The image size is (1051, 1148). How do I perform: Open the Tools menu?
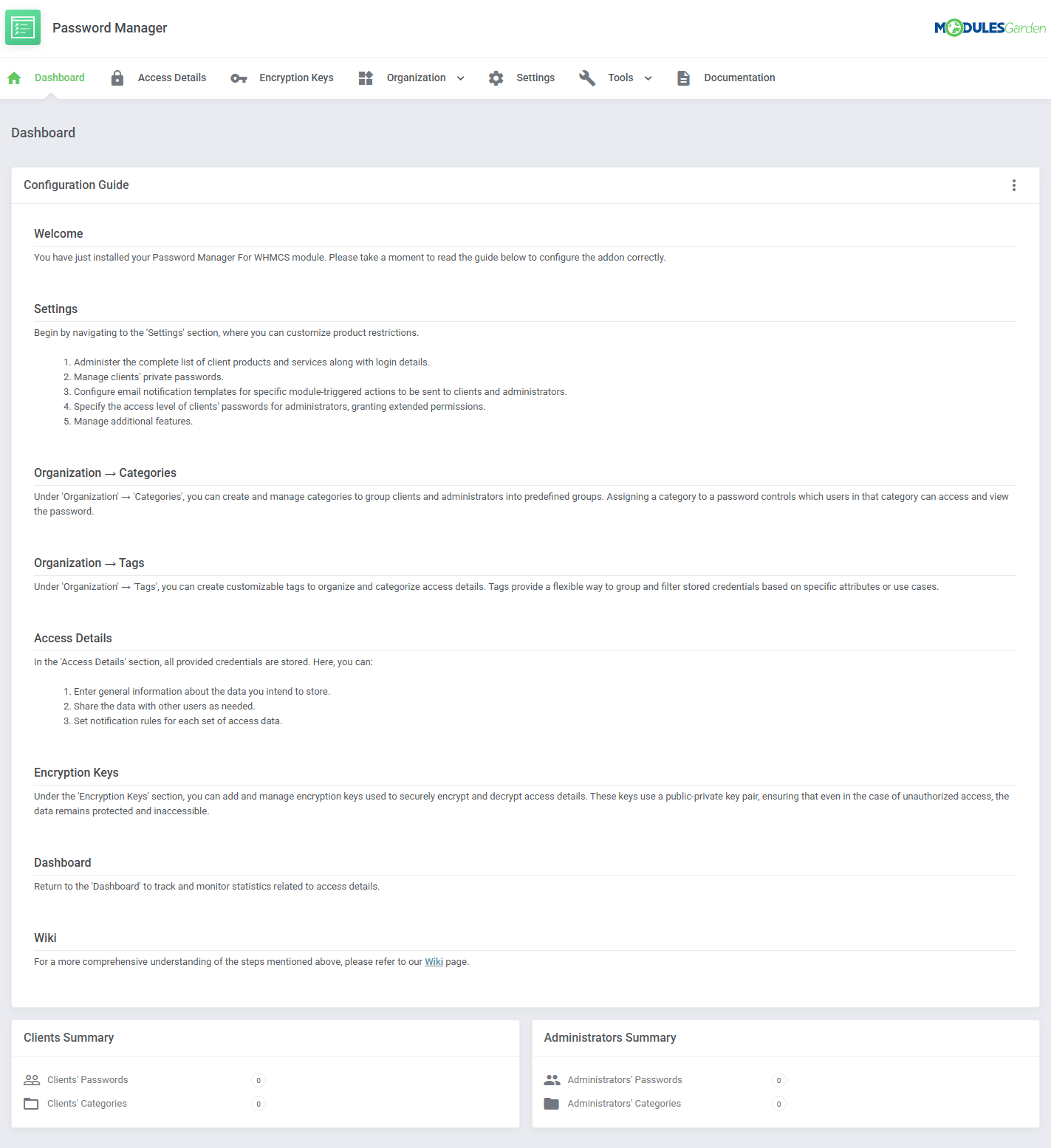click(x=620, y=78)
